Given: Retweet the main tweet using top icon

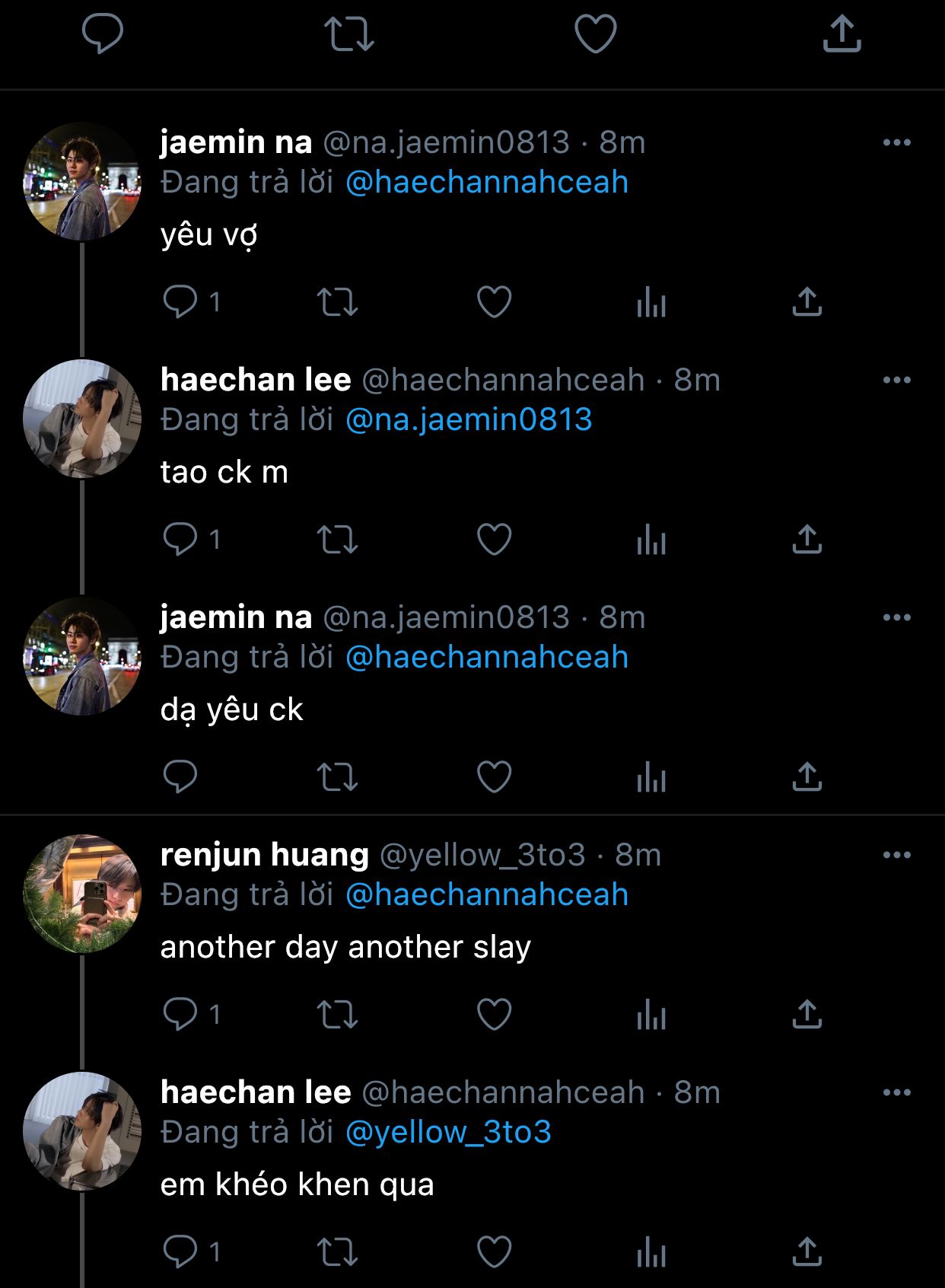Looking at the screenshot, I should (x=348, y=34).
